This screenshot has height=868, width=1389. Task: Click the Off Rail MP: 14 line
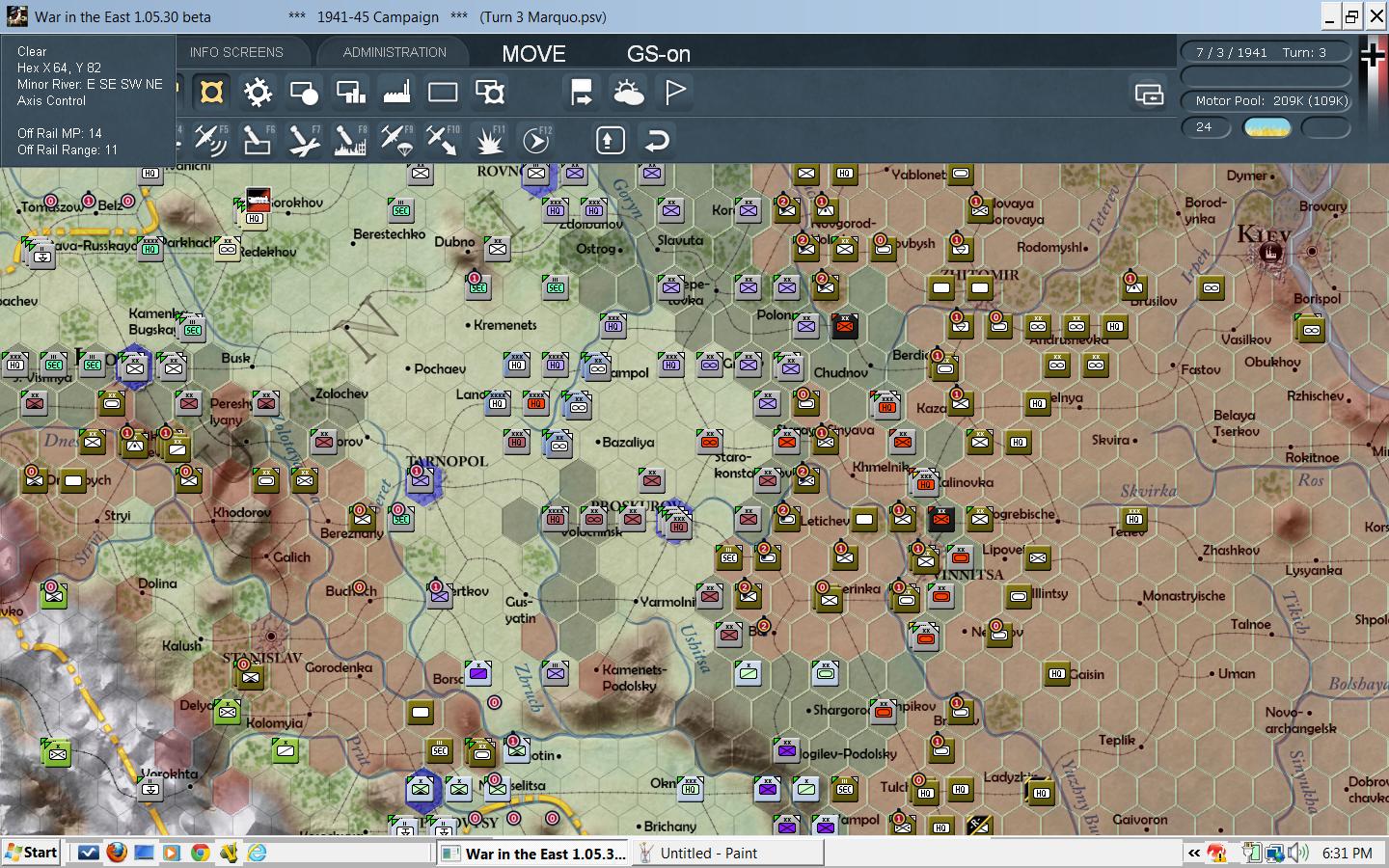click(59, 133)
